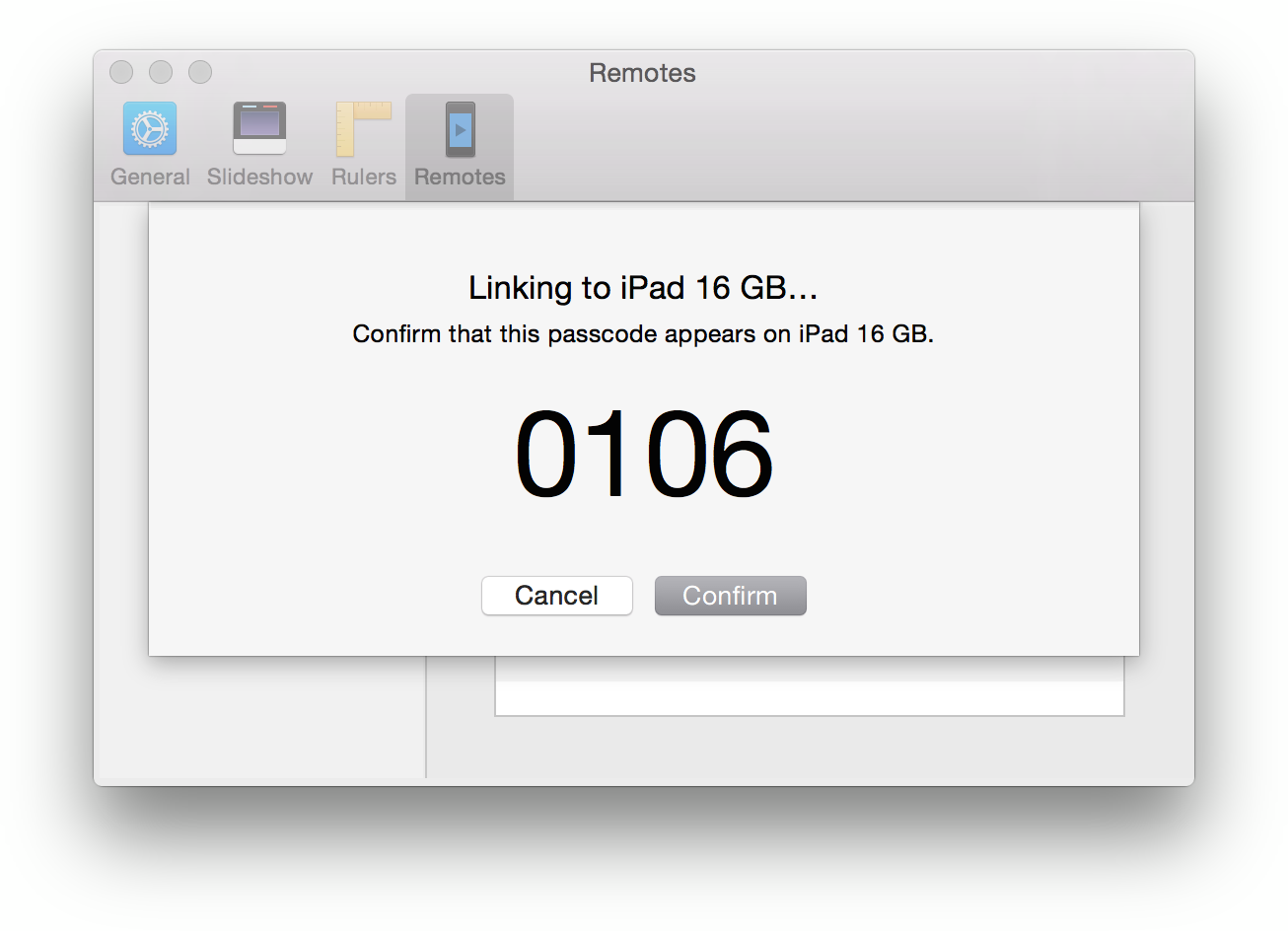Click the passcode number 0106
The width and height of the screenshot is (1288, 931).
pos(644,455)
